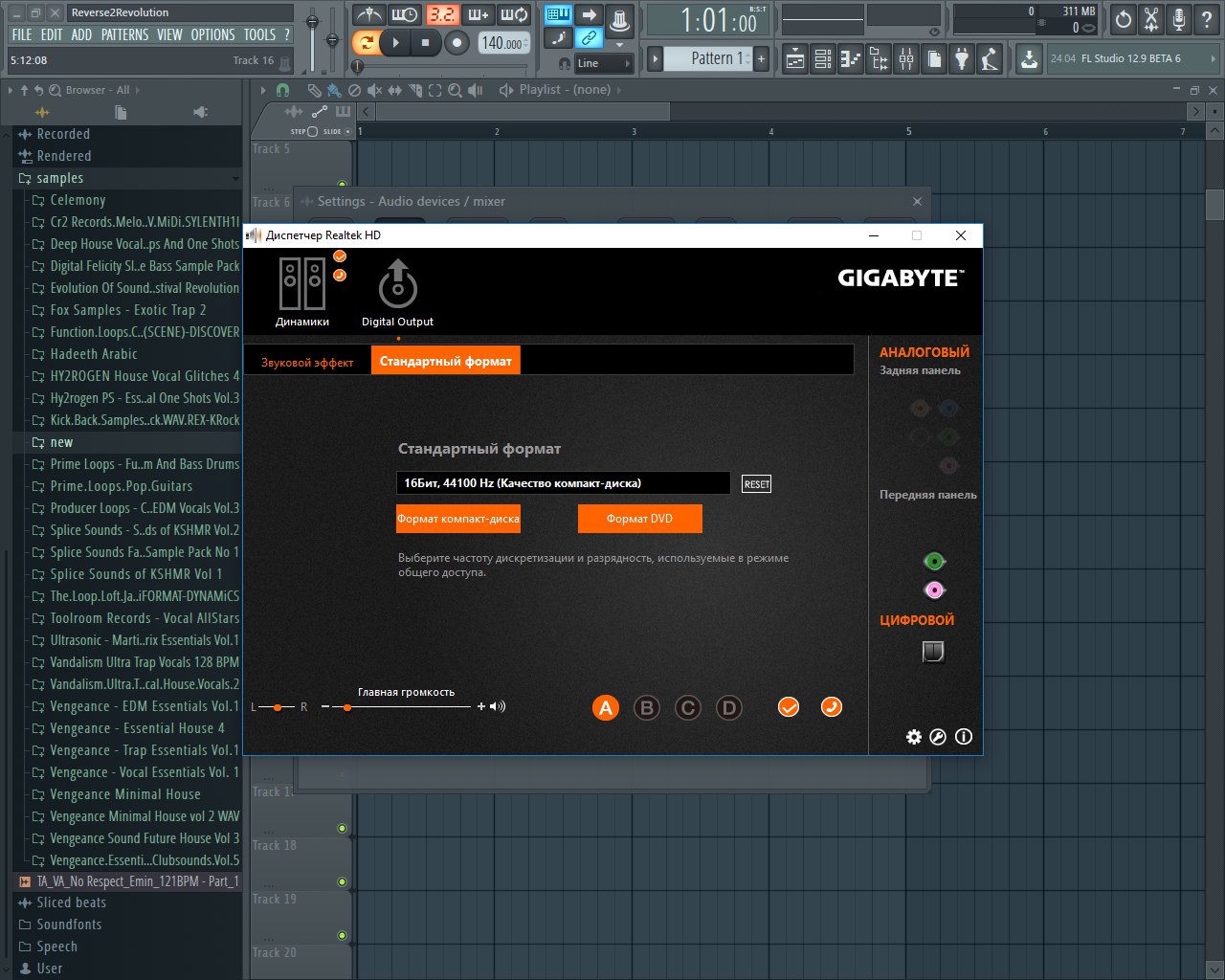1225x980 pixels.
Task: Click the Play button in FL Studio transport
Action: [x=394, y=42]
